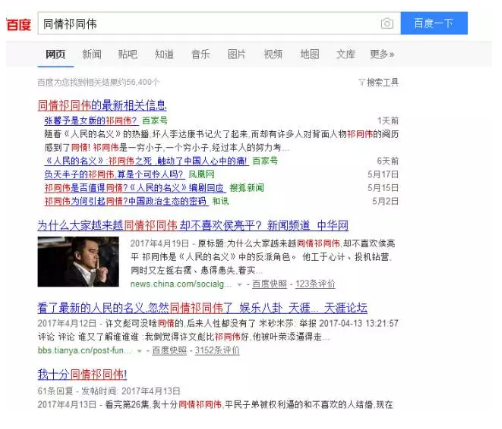Open 百度快照 for the china.com result
This screenshot has height=429, width=502.
269,284
